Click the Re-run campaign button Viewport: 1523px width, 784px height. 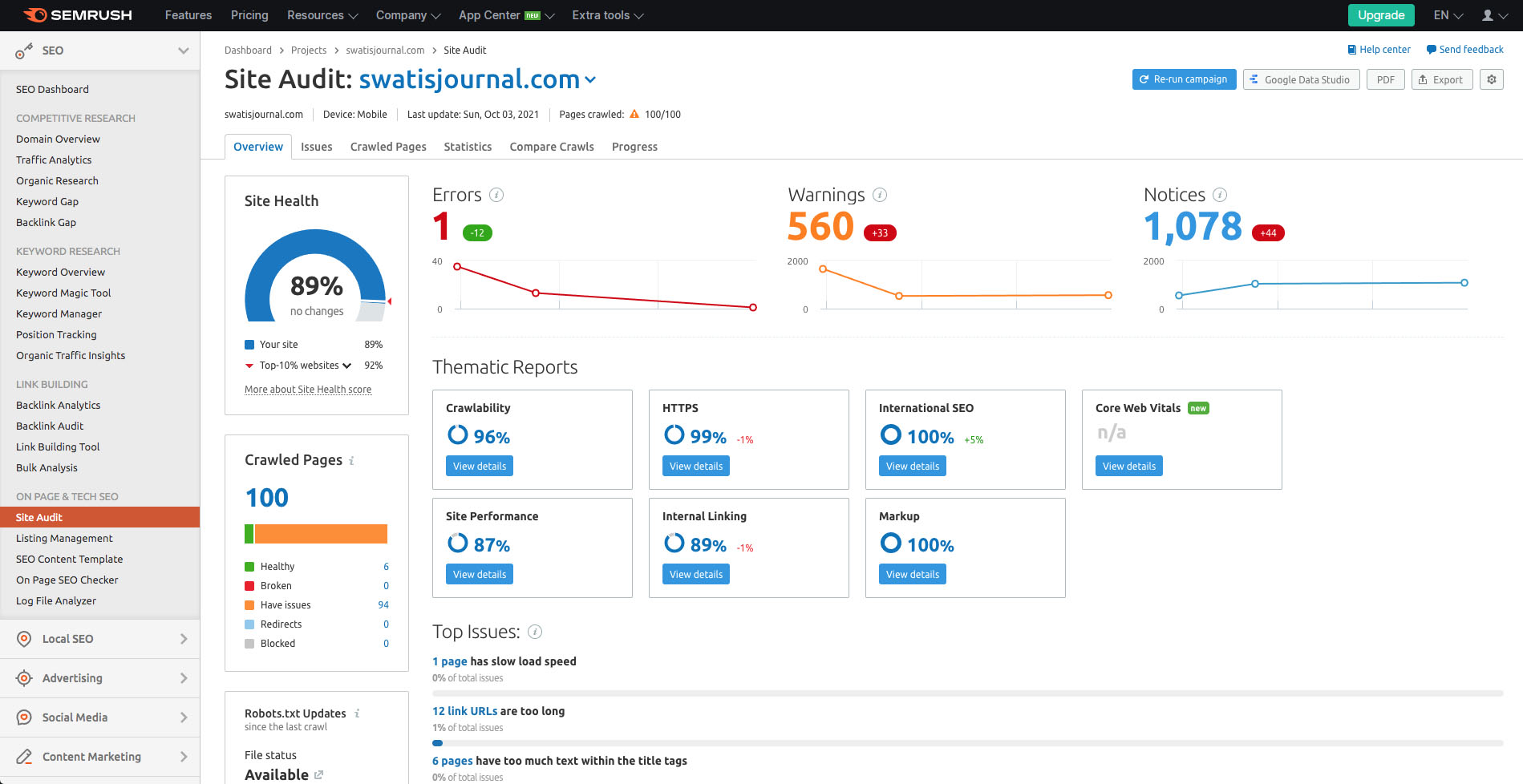(1184, 79)
